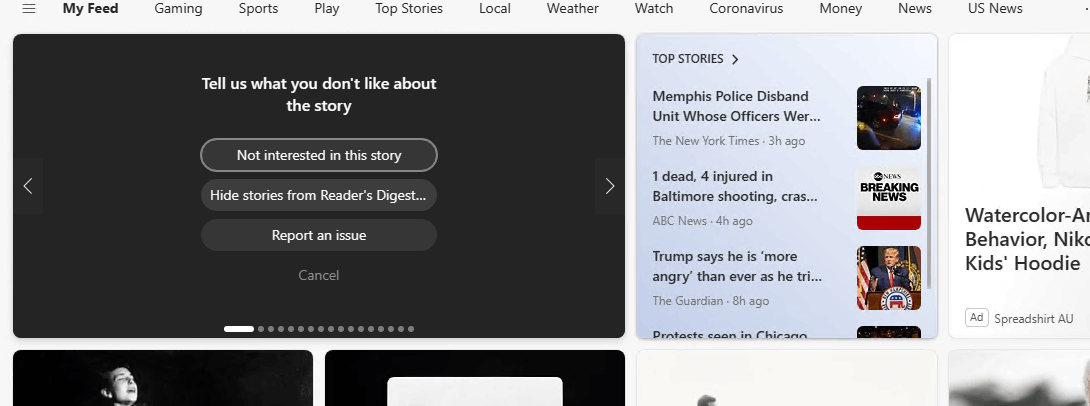Viewport: 1090px width, 406px height.
Task: Read Memphis Police Disband Unit story
Action: pos(737,106)
